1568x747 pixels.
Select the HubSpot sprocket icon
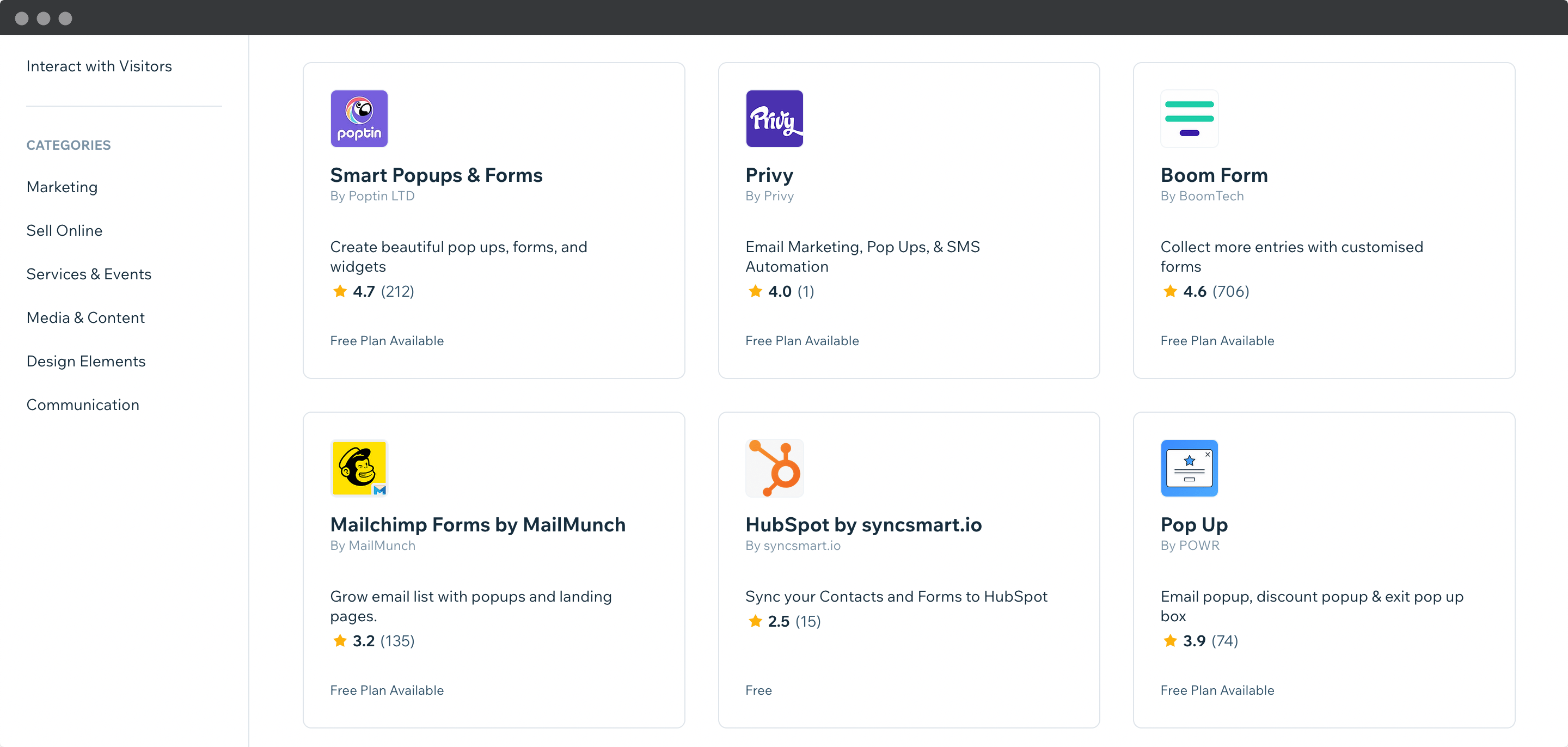(774, 468)
